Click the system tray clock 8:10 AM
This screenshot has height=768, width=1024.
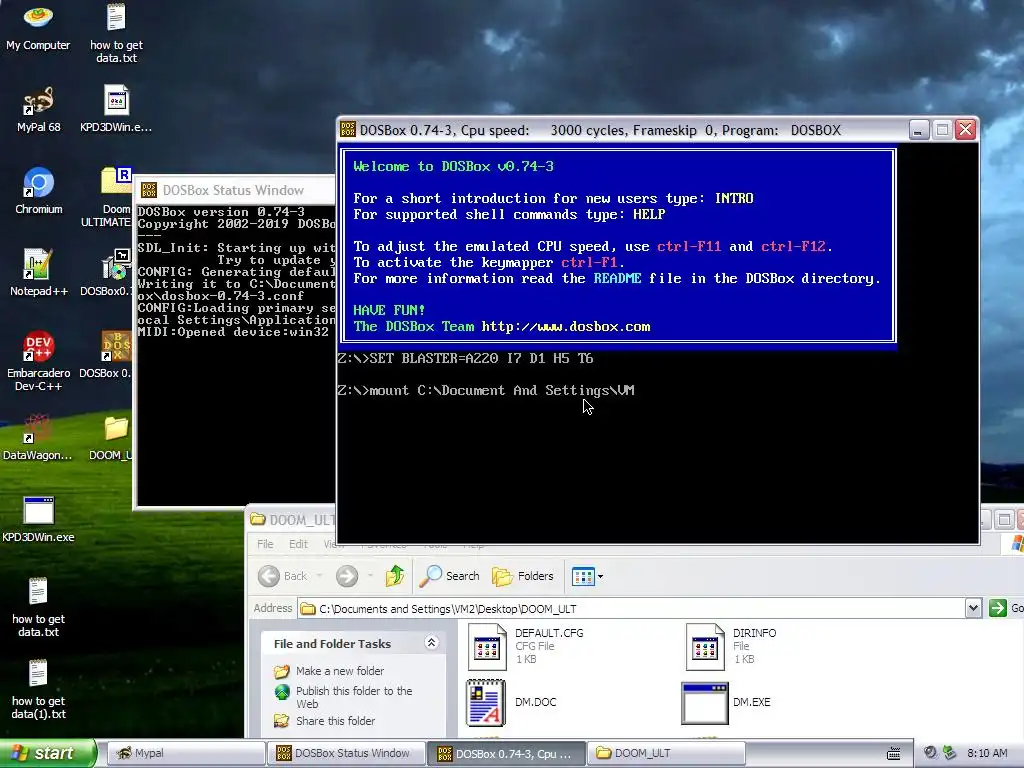click(987, 753)
